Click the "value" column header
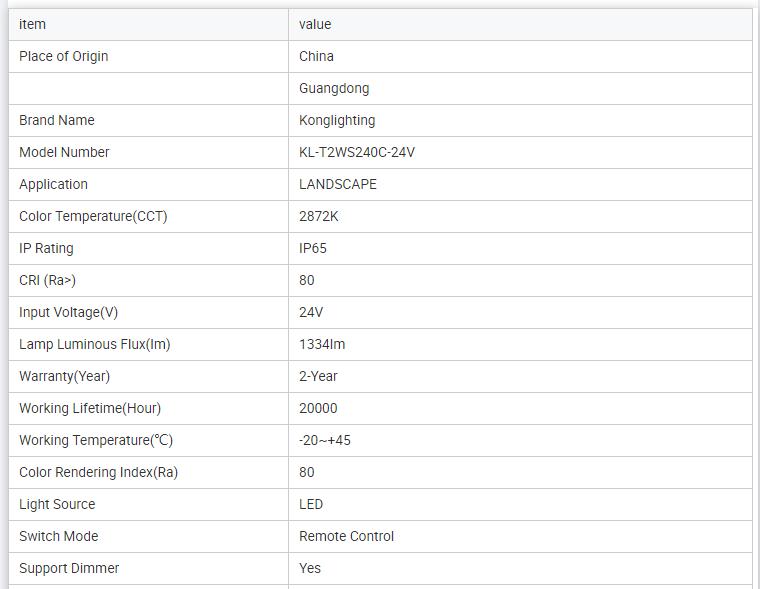Image resolution: width=760 pixels, height=589 pixels. (315, 24)
